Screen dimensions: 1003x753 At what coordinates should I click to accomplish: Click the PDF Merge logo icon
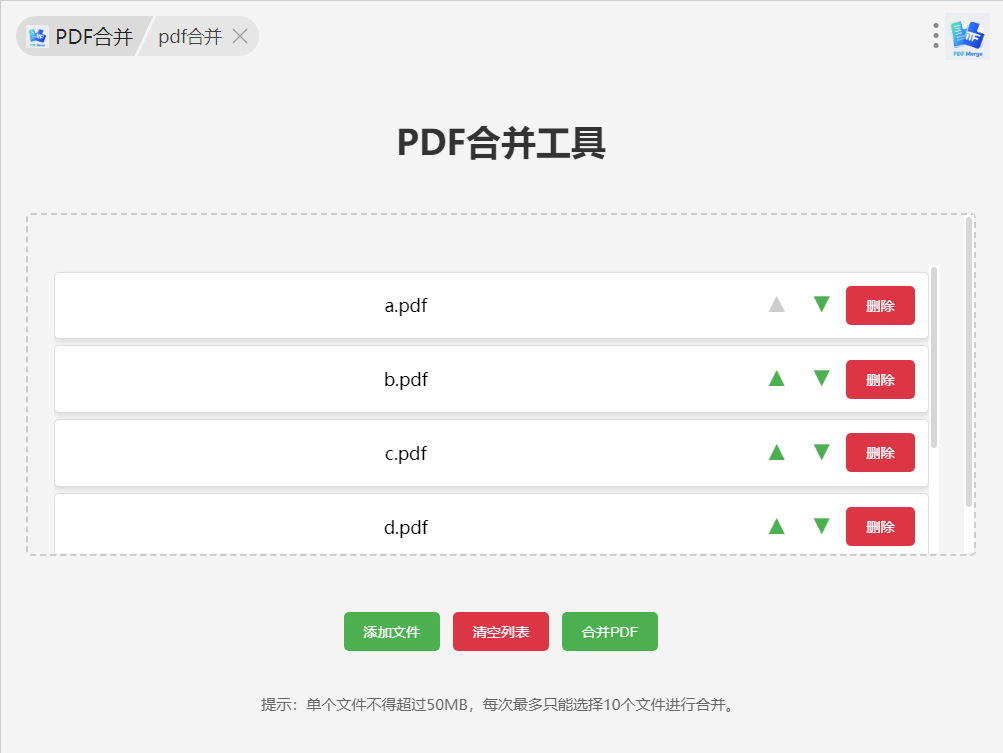tap(967, 37)
